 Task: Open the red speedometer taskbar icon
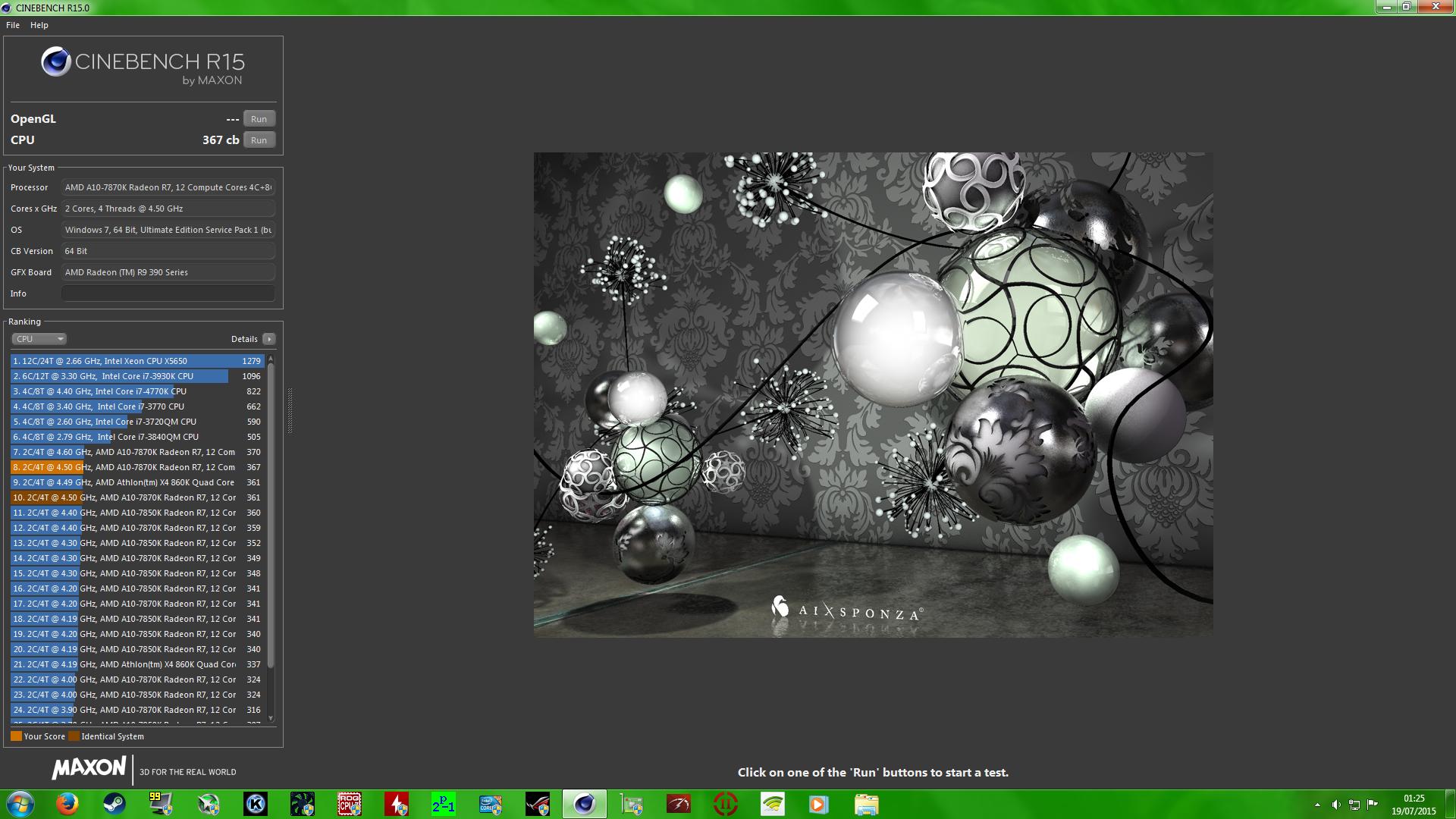pyautogui.click(x=679, y=805)
